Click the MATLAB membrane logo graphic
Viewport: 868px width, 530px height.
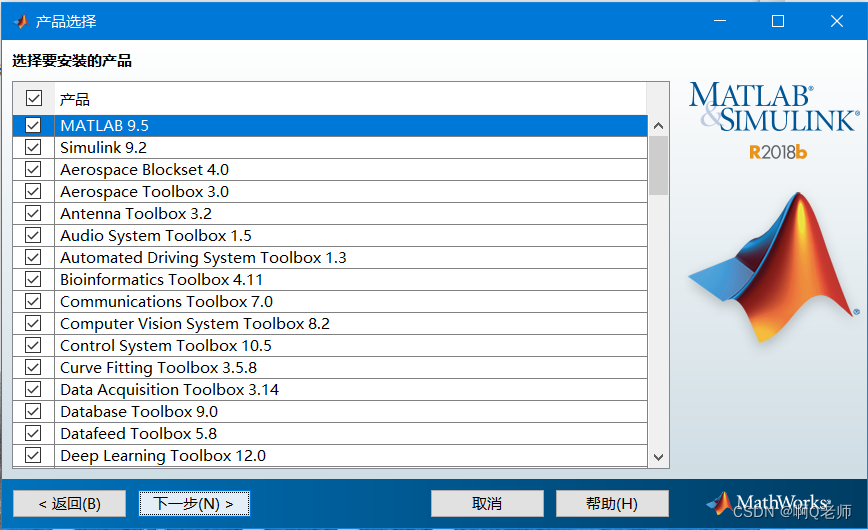(773, 271)
